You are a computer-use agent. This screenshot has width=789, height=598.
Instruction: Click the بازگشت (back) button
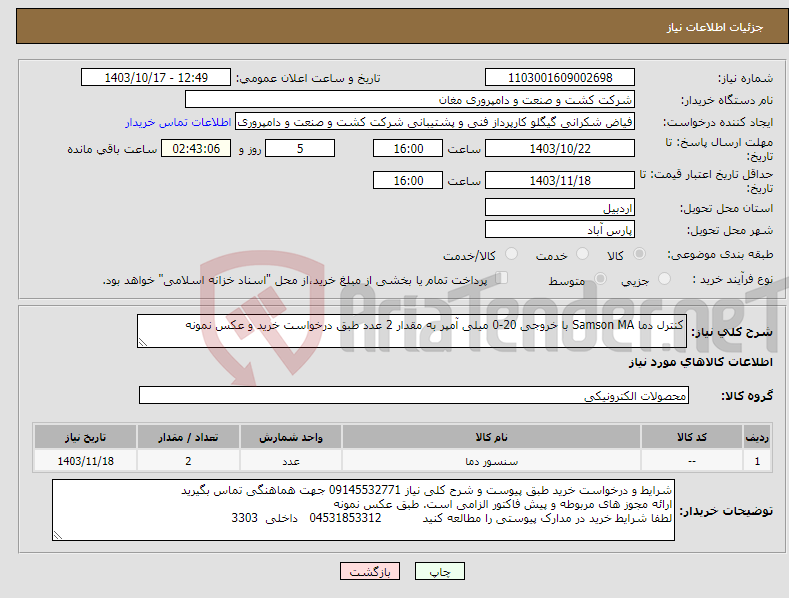tap(370, 571)
